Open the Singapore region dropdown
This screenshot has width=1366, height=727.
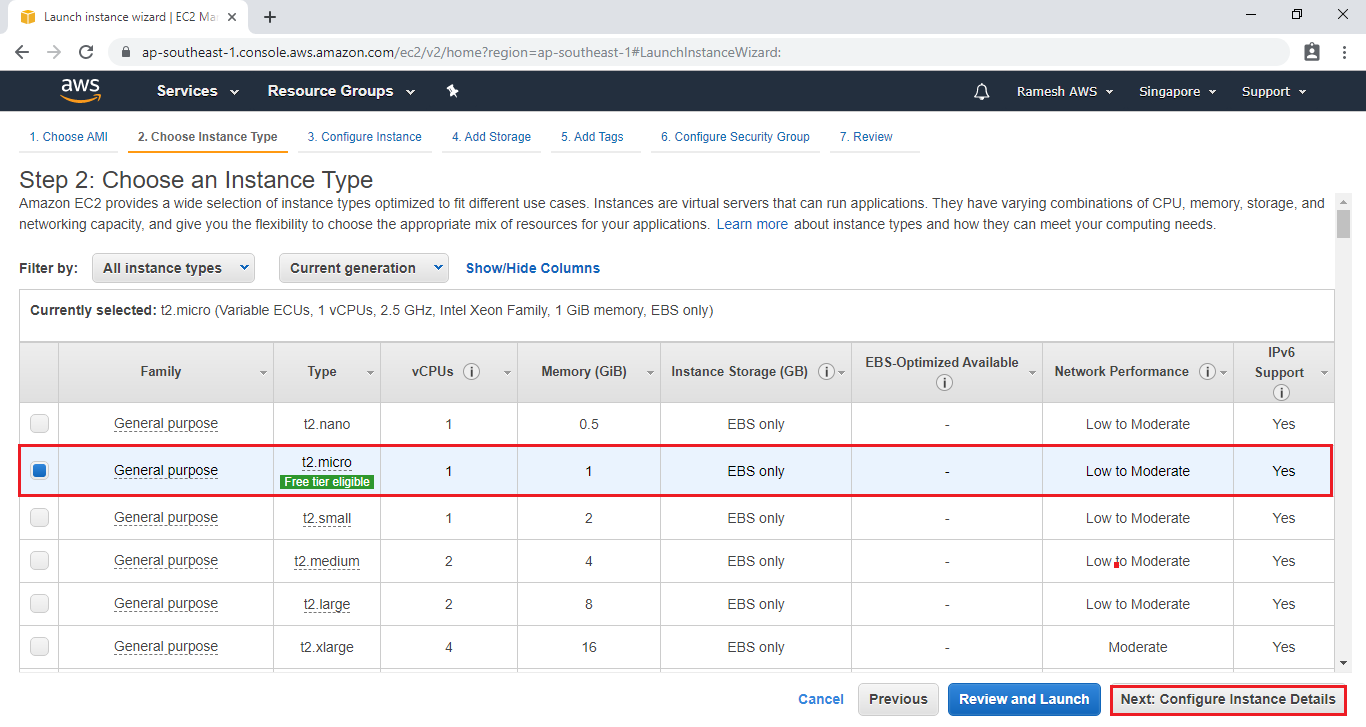coord(1177,91)
